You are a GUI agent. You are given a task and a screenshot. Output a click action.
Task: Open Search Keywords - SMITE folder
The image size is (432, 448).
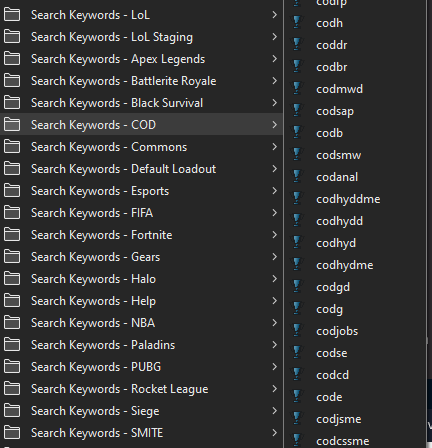coord(141,433)
